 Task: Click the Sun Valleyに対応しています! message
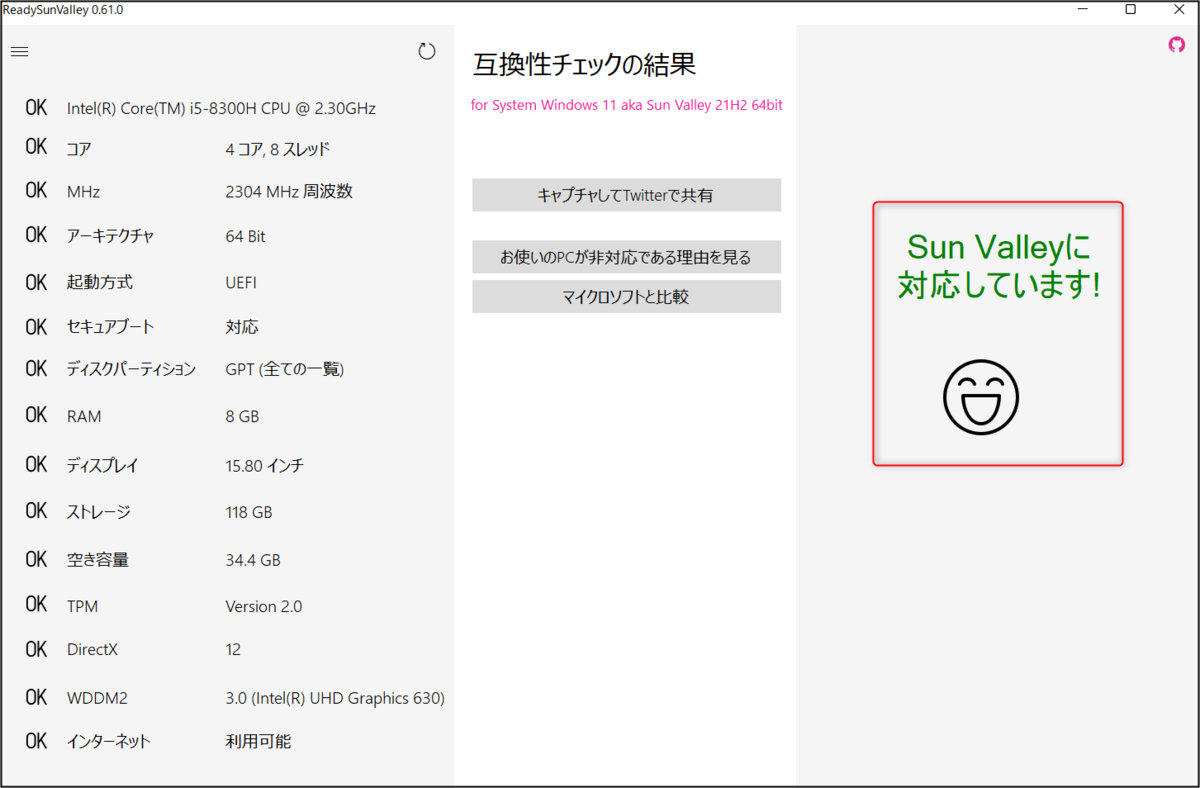(999, 266)
